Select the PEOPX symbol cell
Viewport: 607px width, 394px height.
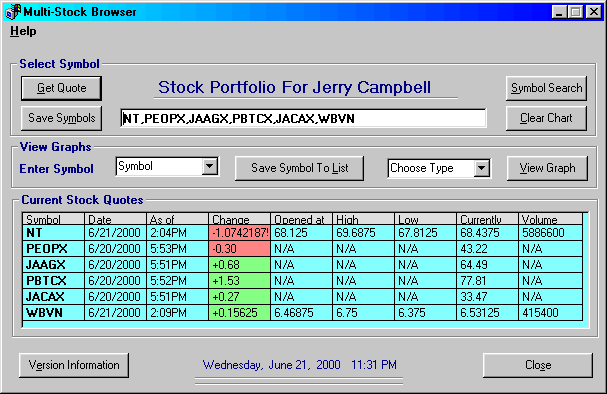tap(53, 248)
